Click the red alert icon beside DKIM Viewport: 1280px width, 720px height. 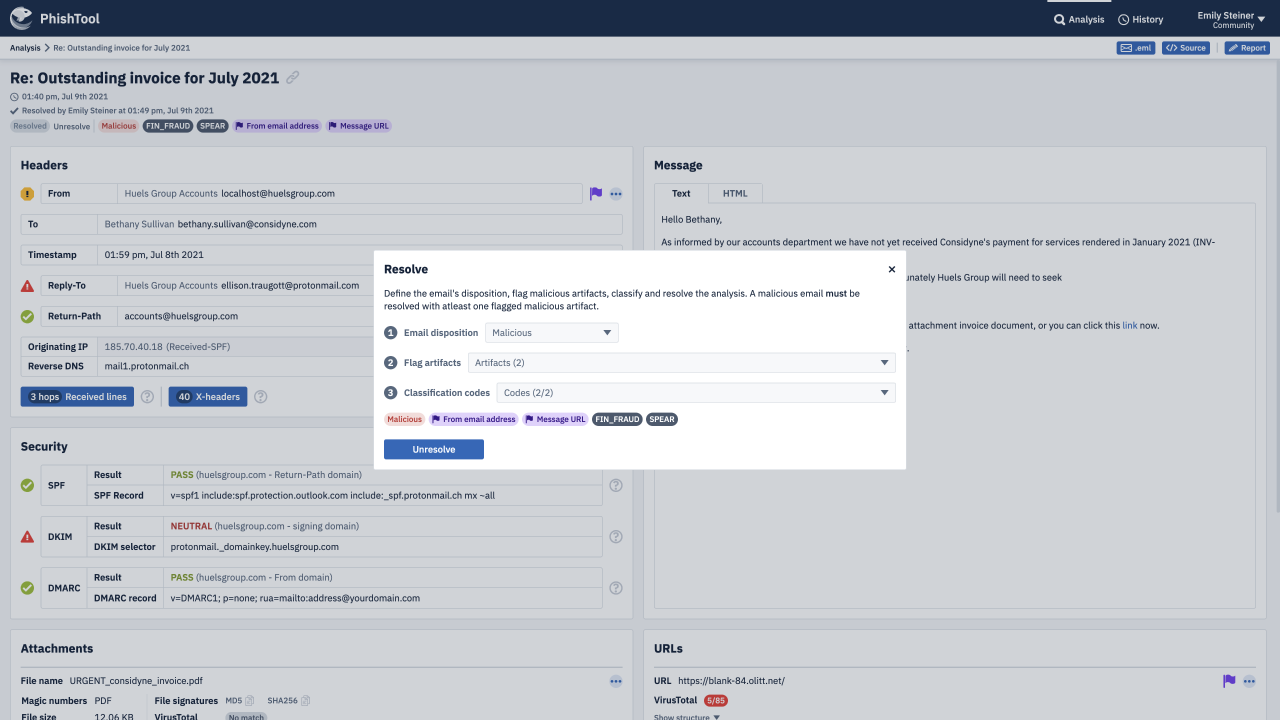pos(27,537)
